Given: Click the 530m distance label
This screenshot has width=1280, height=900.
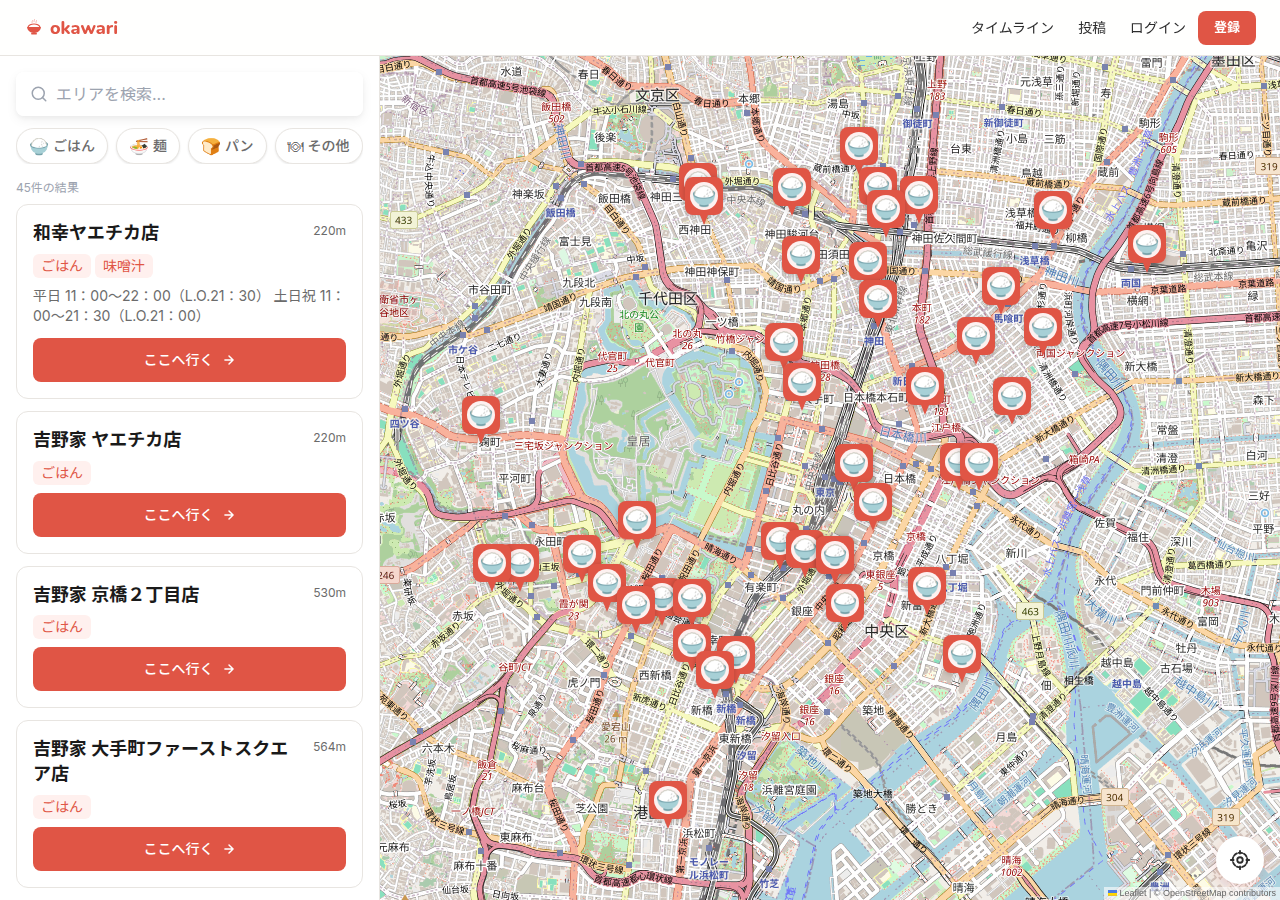Looking at the screenshot, I should click(x=330, y=593).
